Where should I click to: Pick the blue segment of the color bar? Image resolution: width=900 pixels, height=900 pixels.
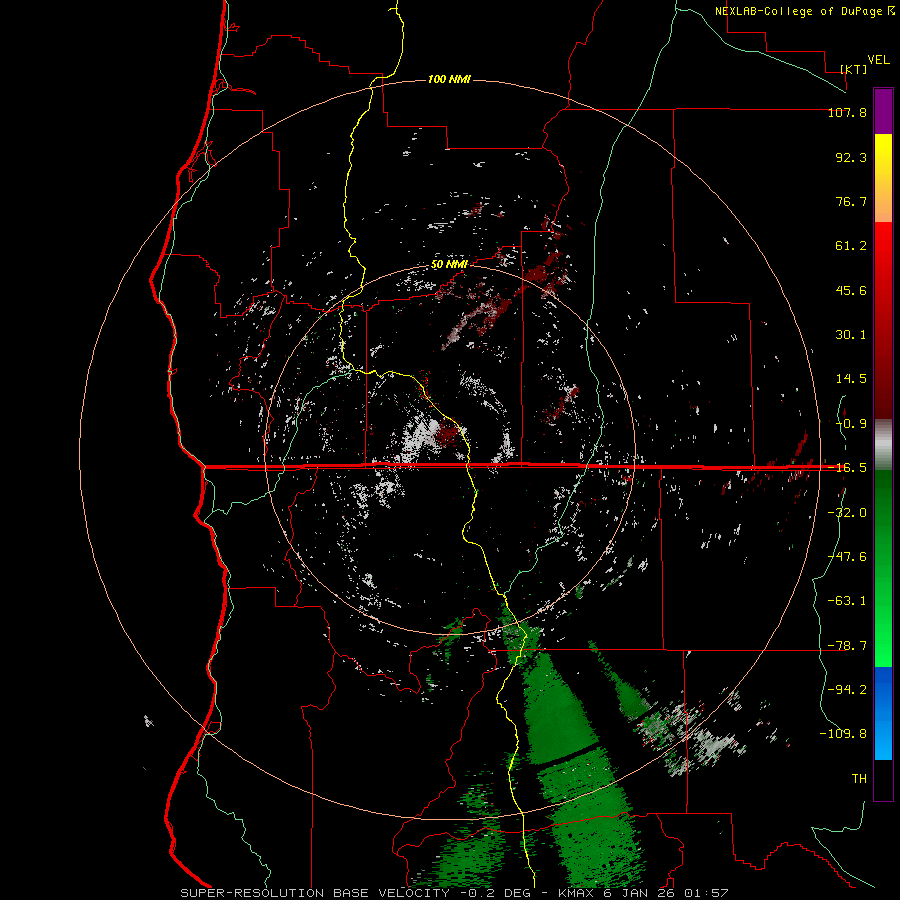(x=883, y=713)
